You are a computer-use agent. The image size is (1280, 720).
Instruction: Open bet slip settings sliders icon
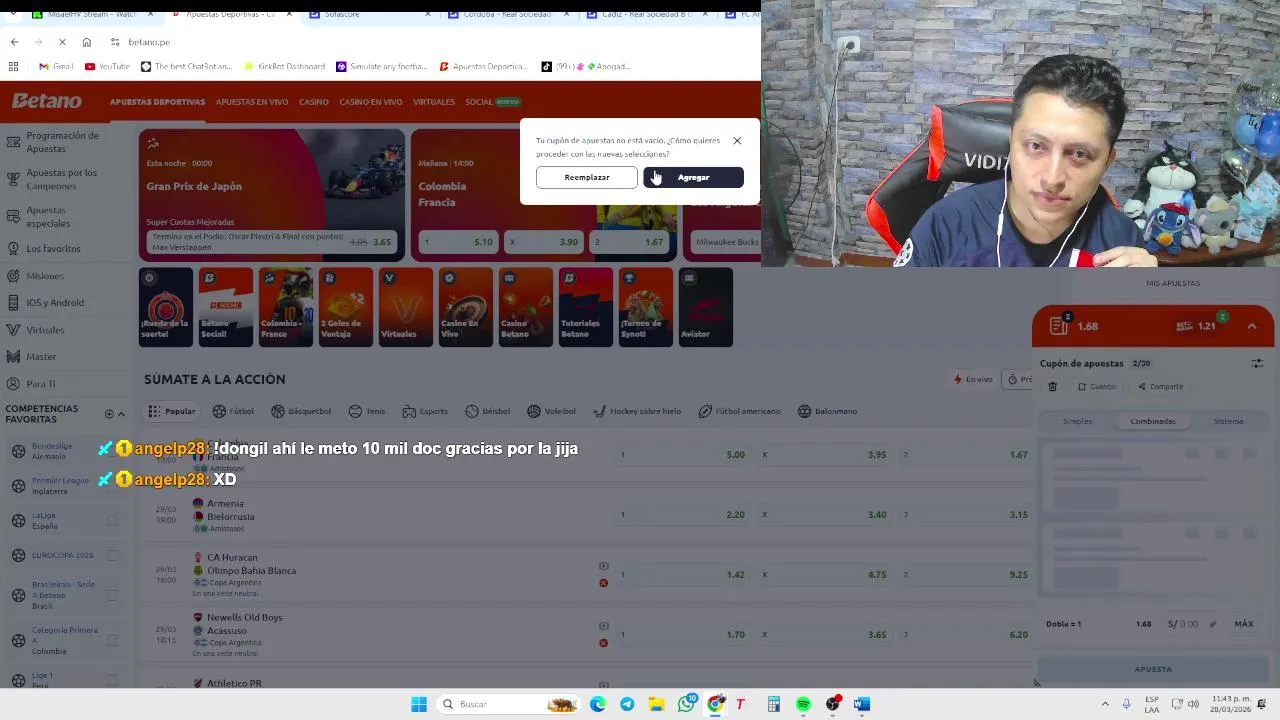click(x=1258, y=363)
